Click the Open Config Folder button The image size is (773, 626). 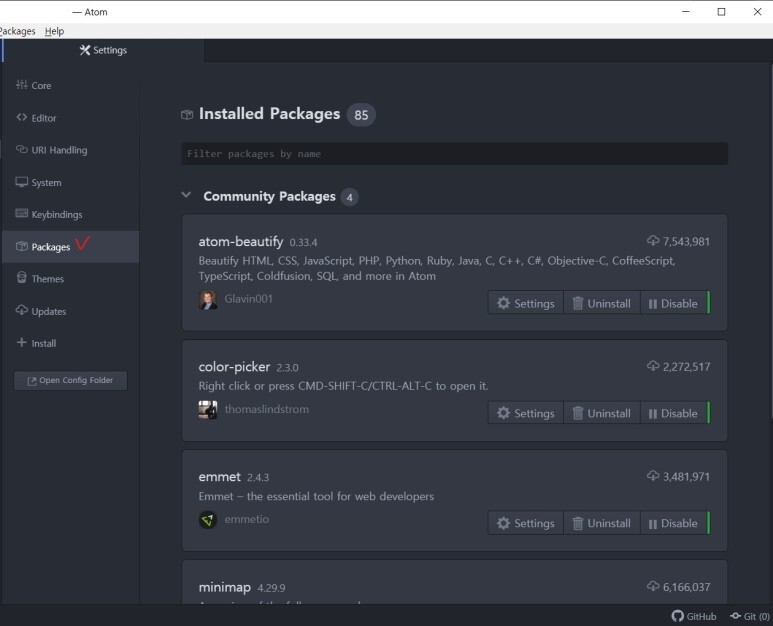tap(70, 381)
